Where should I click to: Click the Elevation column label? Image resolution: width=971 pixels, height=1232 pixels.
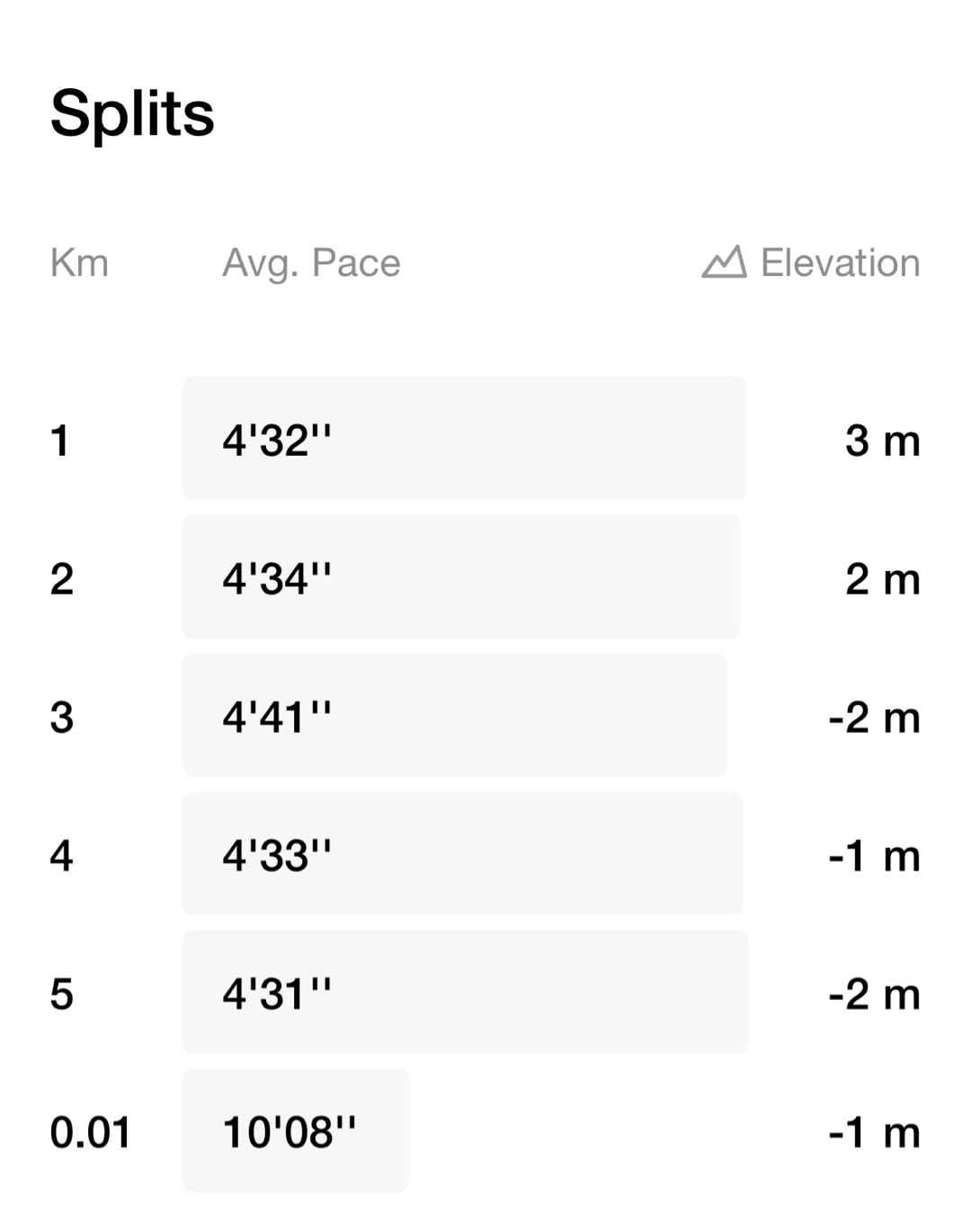840,263
